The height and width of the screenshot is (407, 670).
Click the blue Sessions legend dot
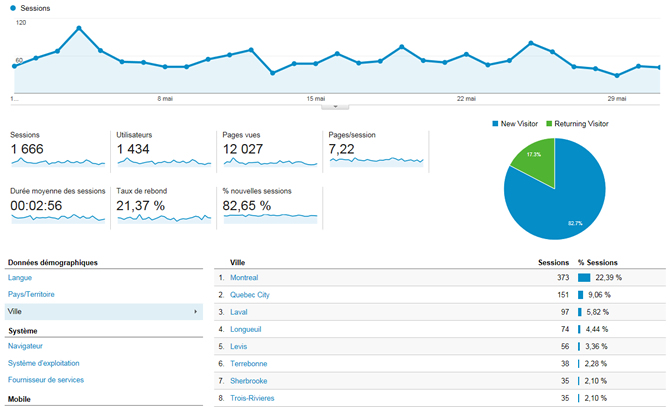(13, 8)
